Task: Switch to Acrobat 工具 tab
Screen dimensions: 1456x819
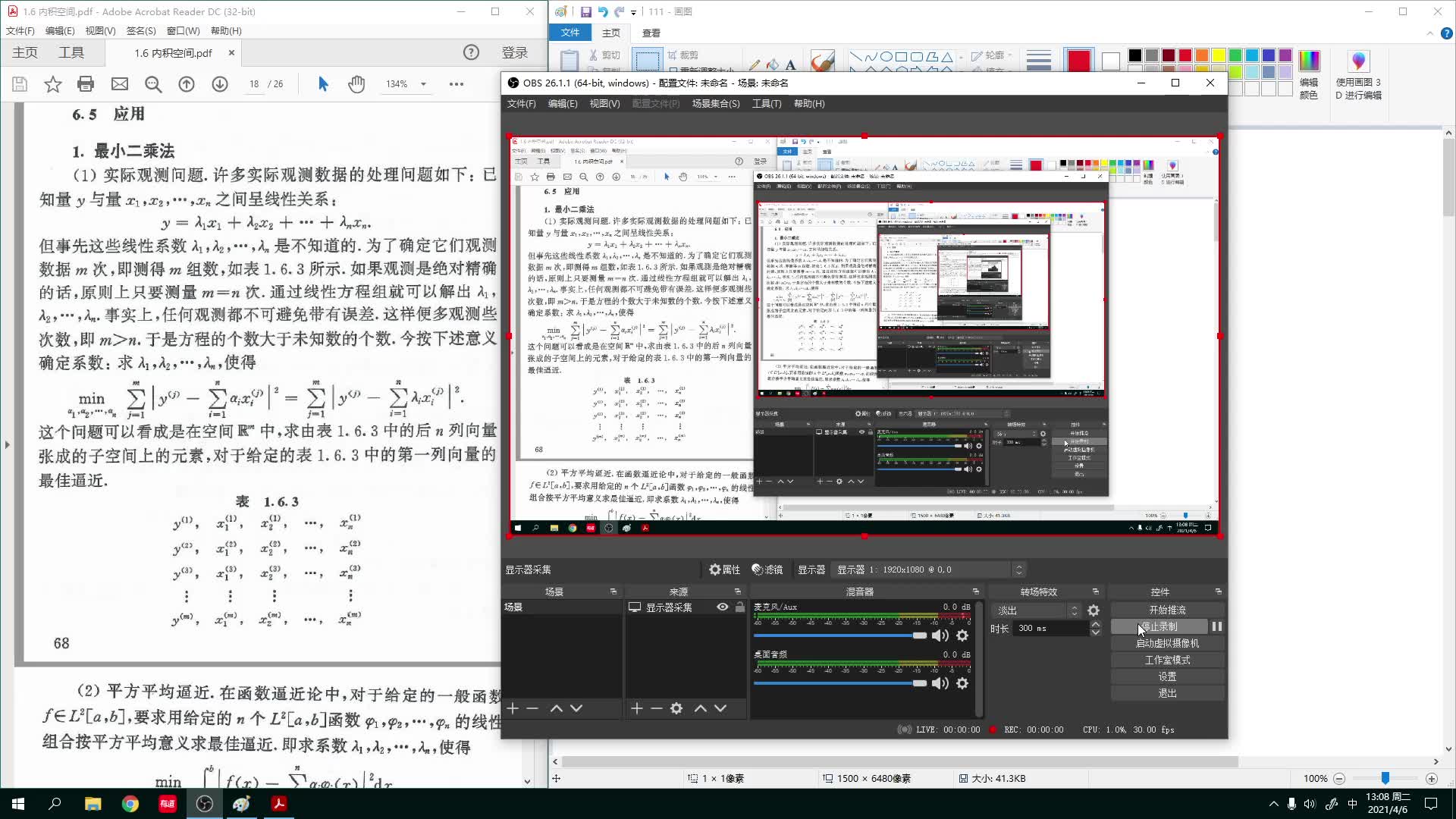Action: point(71,52)
